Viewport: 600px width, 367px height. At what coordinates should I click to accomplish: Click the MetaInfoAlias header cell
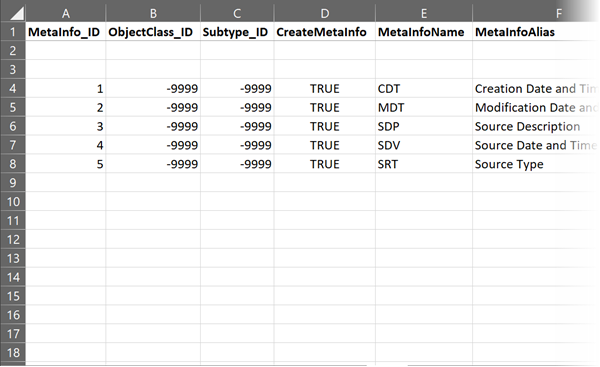pos(536,32)
